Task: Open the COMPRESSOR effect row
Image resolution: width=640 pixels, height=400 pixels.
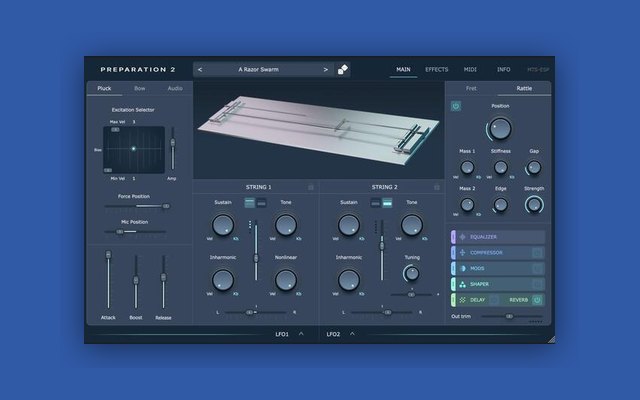Action: click(498, 253)
